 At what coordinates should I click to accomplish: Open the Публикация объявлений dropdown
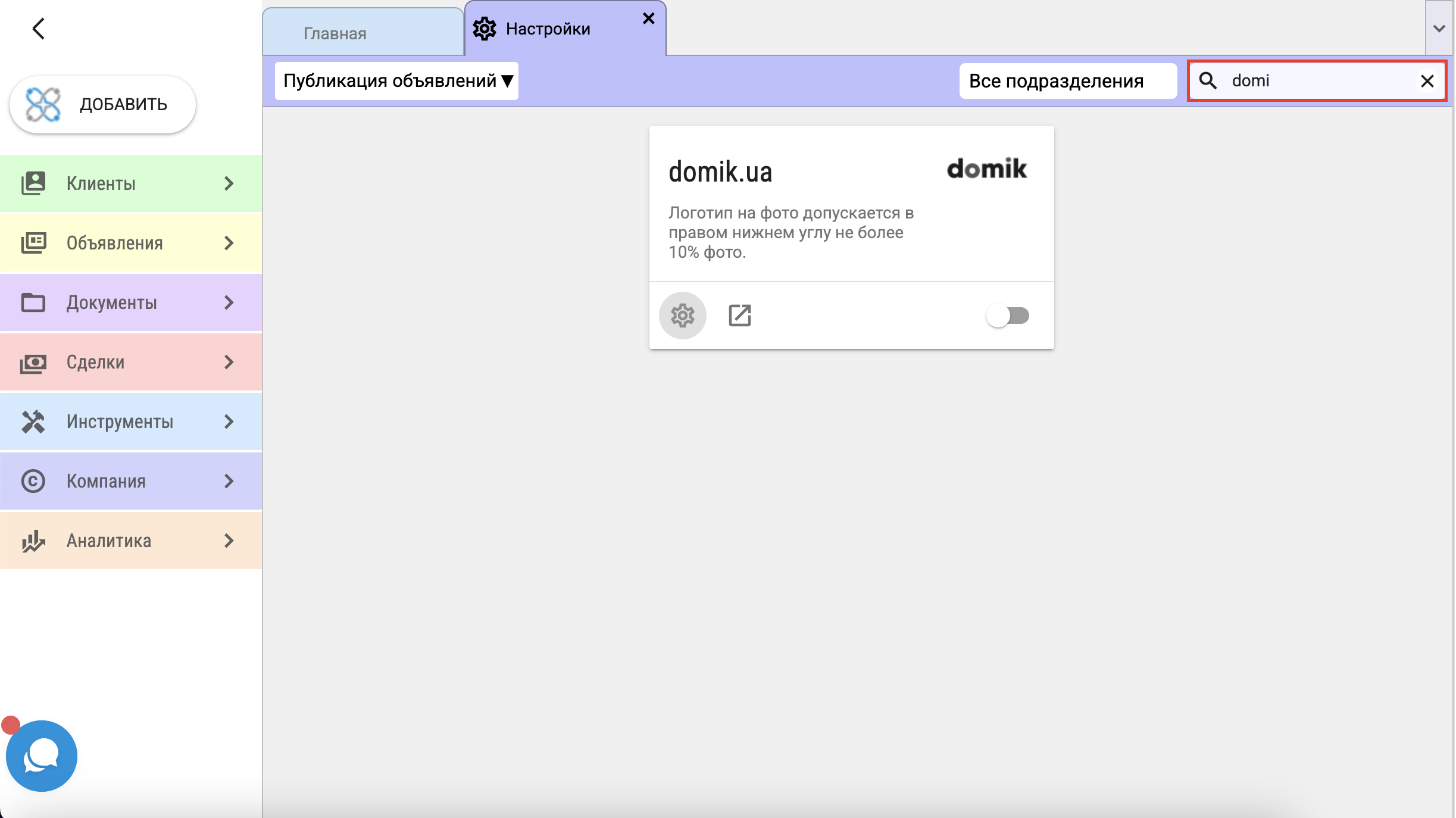[x=396, y=80]
